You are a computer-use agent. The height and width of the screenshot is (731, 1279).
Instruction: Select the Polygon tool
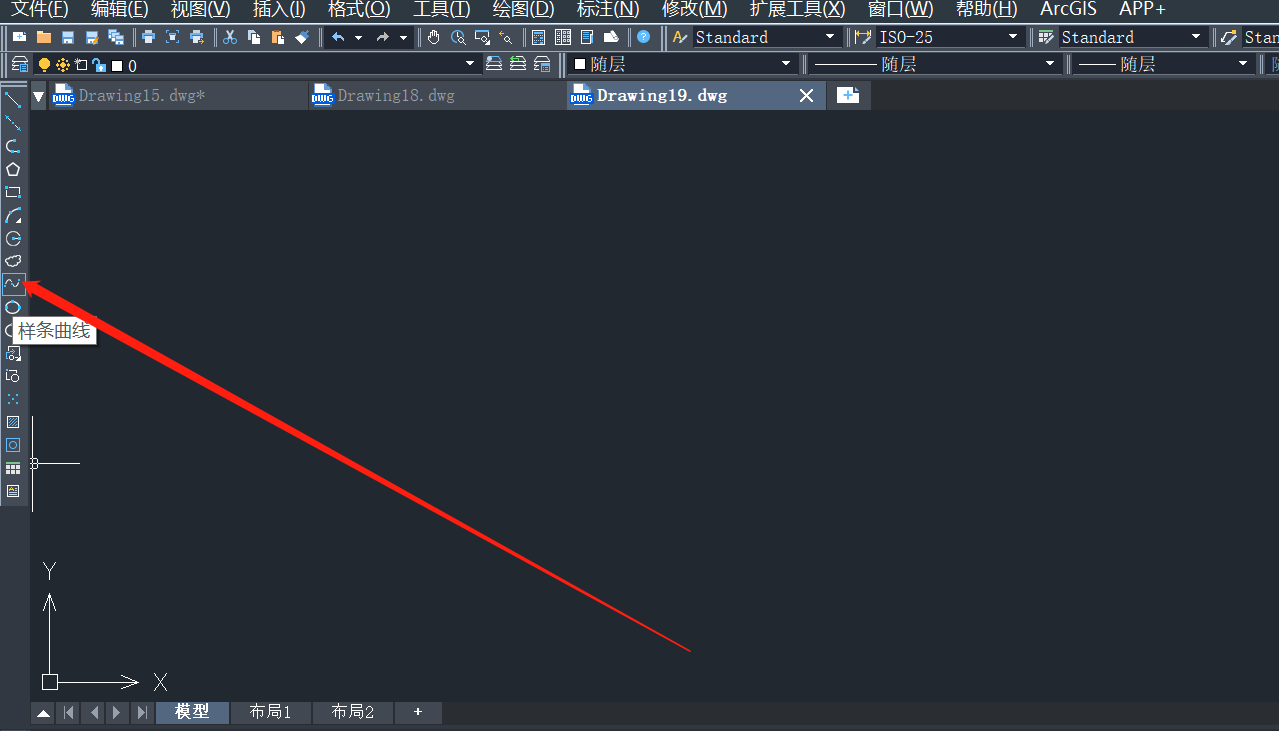tap(13, 169)
